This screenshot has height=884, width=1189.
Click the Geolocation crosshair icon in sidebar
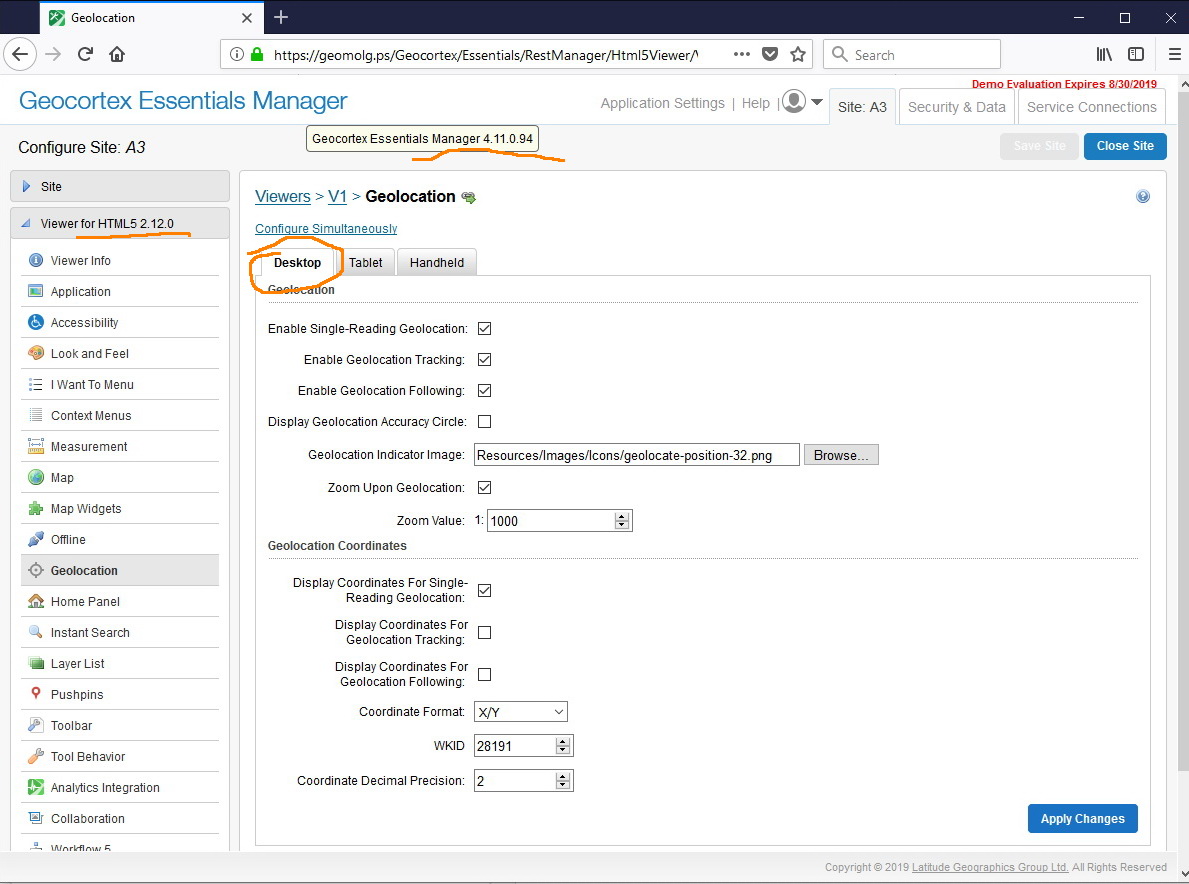coord(36,570)
